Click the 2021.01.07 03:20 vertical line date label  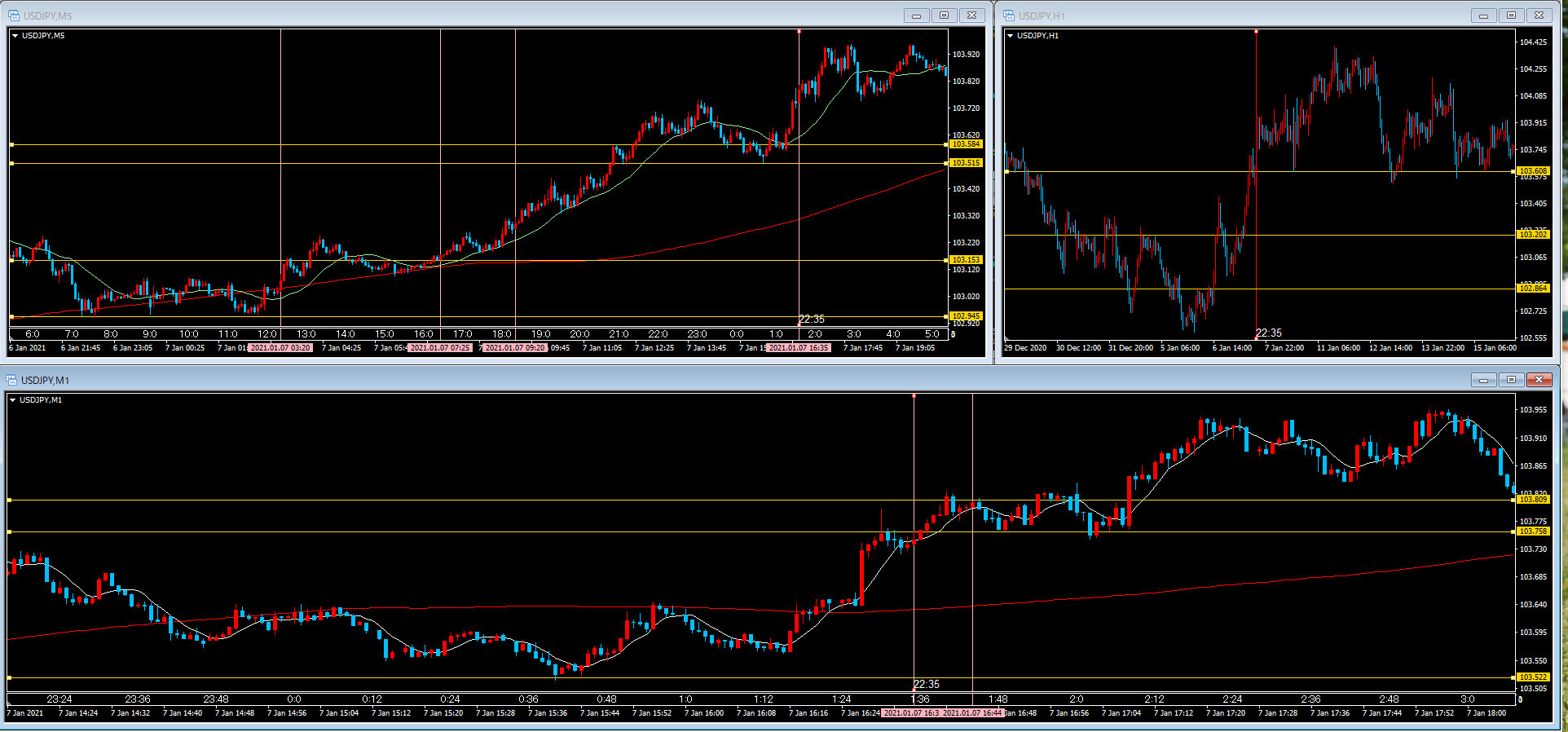pos(280,348)
